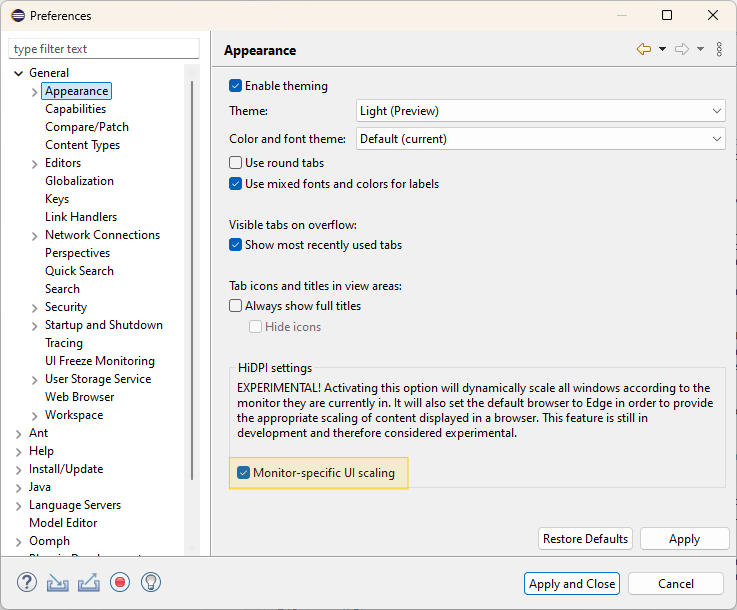Toggle the Enable theming checkbox
This screenshot has width=737, height=610.
(235, 86)
